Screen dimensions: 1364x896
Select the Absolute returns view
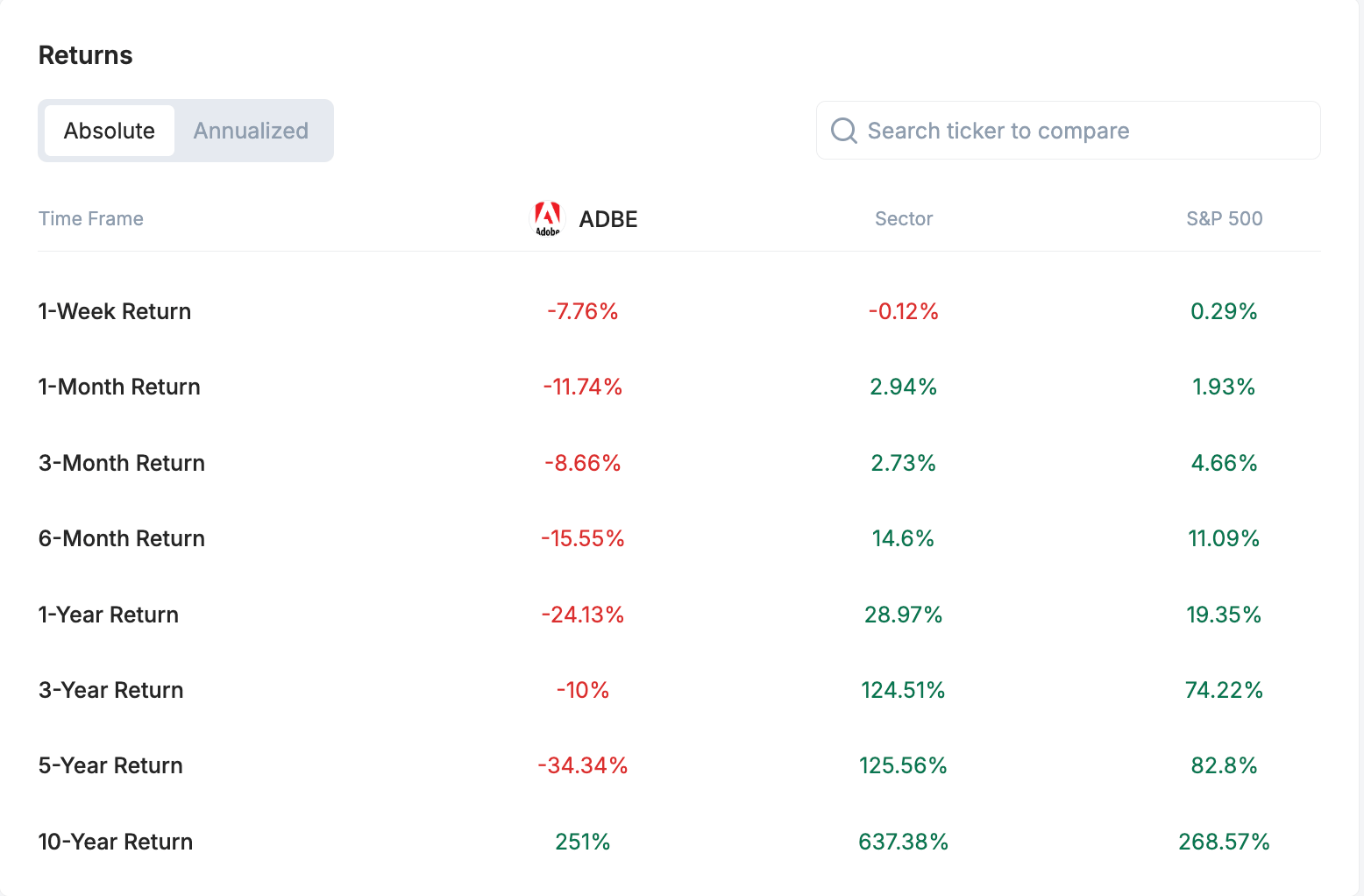(109, 130)
